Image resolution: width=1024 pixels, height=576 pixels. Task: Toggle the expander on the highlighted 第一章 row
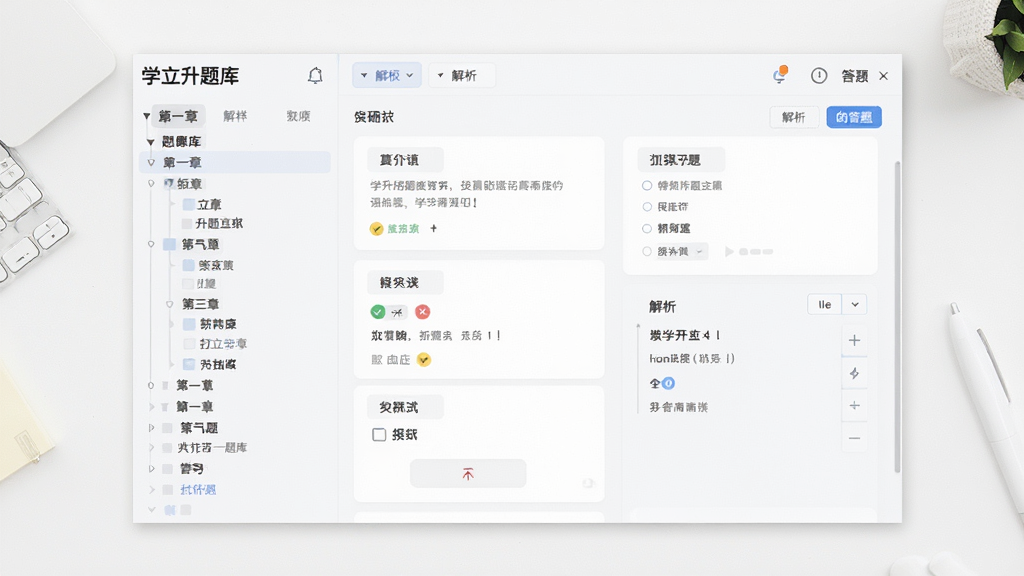pos(151,163)
